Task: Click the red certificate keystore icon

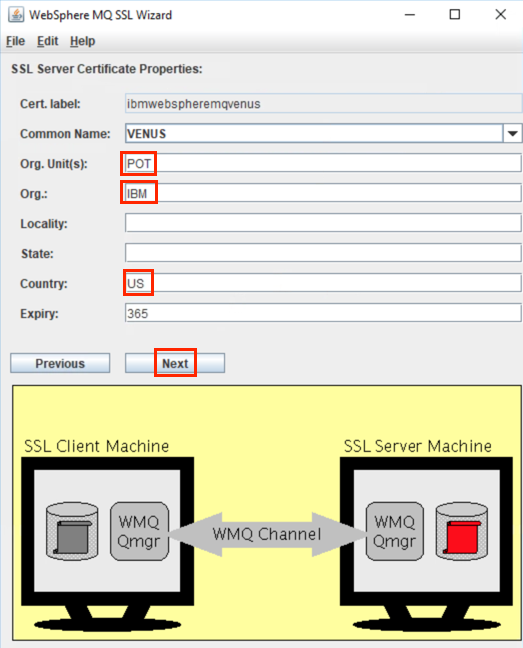Action: coord(461,531)
